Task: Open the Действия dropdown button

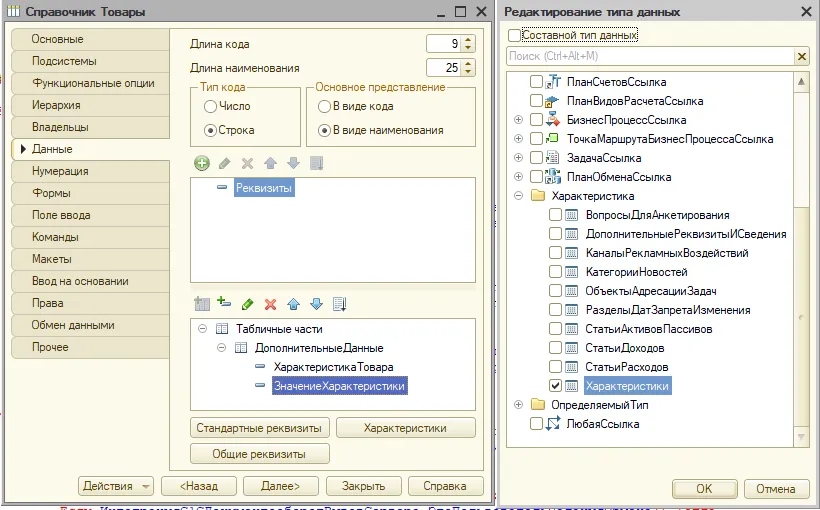Action: [115, 486]
